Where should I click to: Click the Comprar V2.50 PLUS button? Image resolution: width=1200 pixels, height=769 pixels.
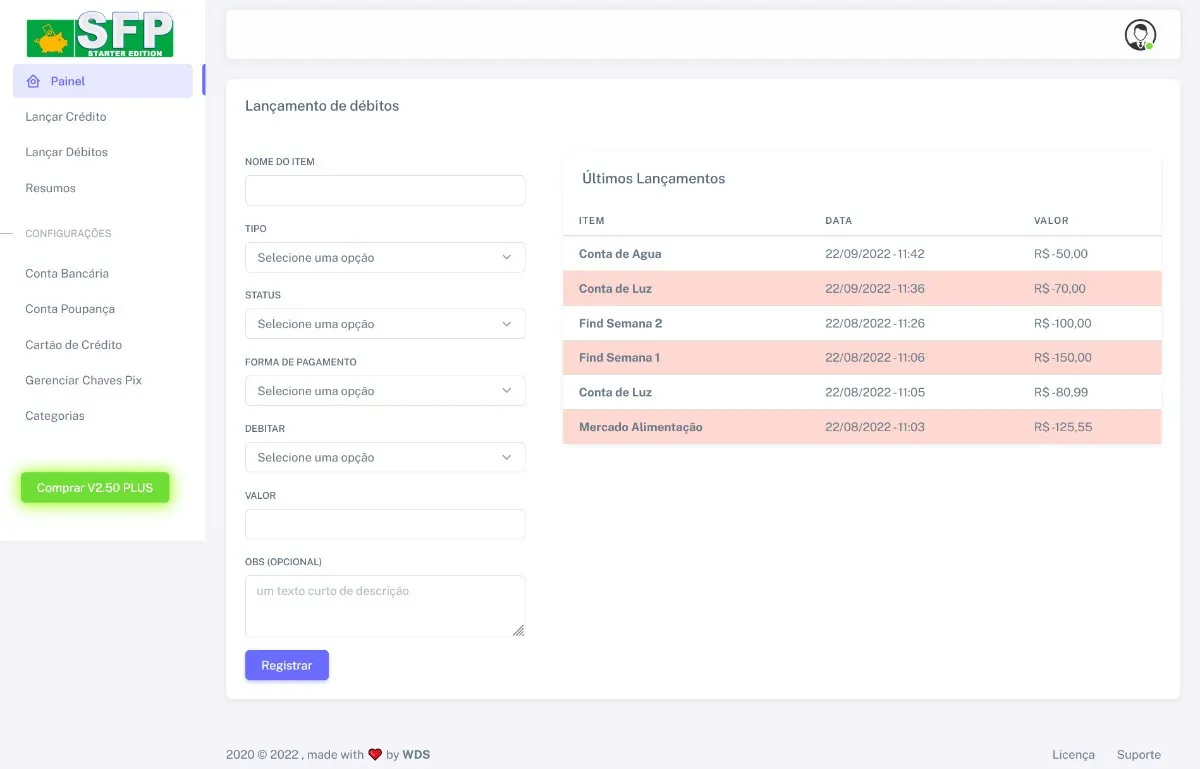95,488
